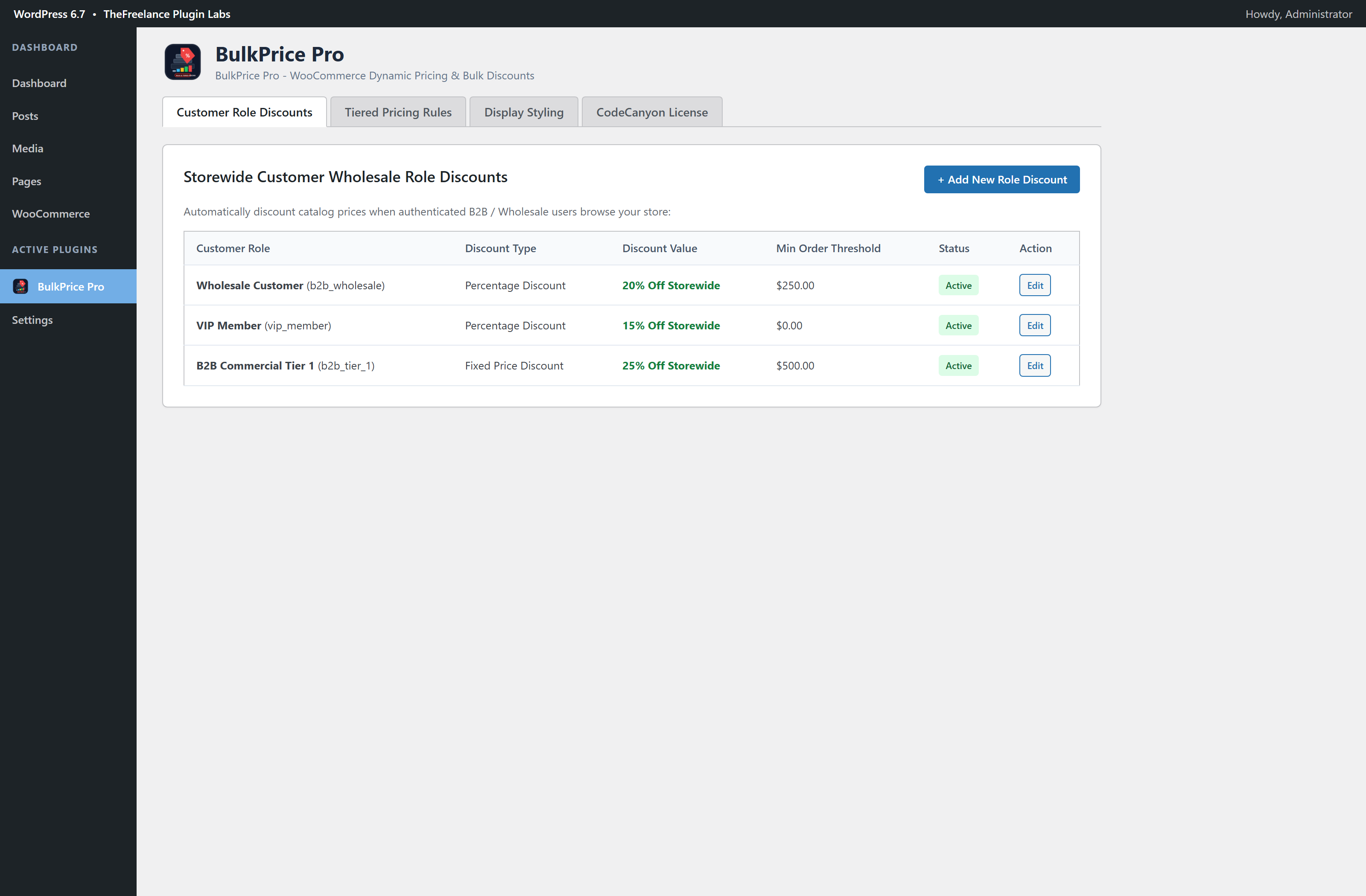
Task: Click the Customer Role column header
Action: pyautogui.click(x=233, y=248)
